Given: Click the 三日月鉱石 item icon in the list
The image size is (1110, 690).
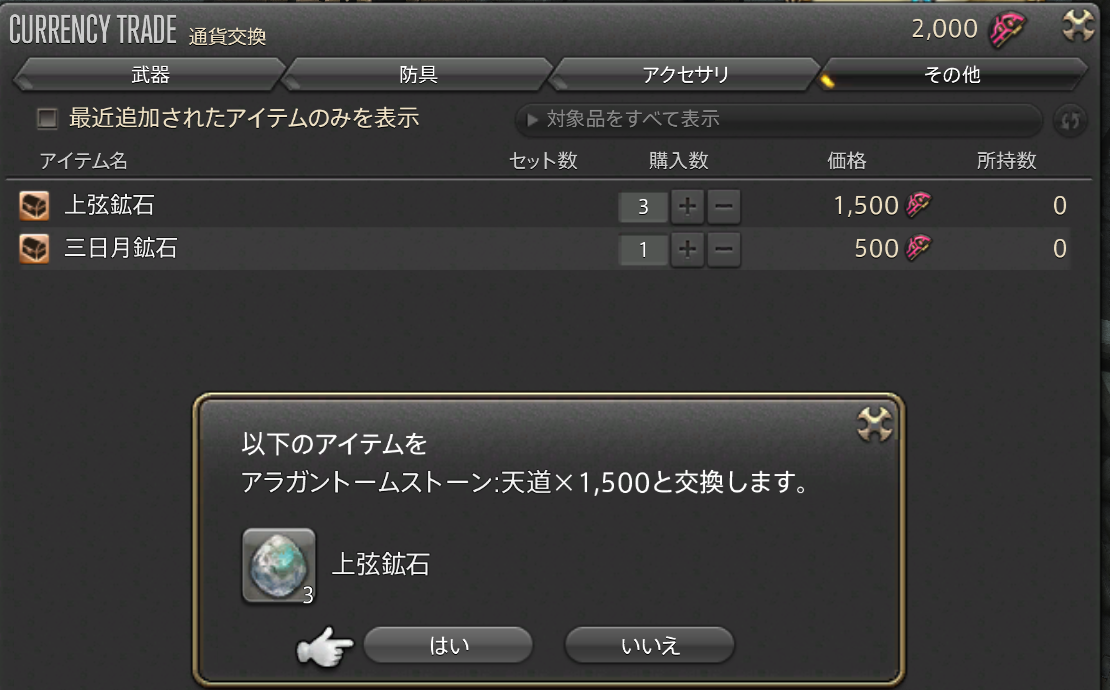Looking at the screenshot, I should pyautogui.click(x=34, y=248).
